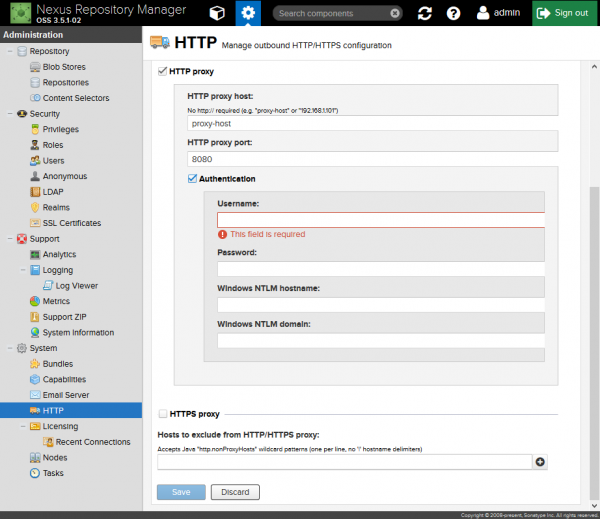Collapse the Repository tree node

pyautogui.click(x=10, y=51)
